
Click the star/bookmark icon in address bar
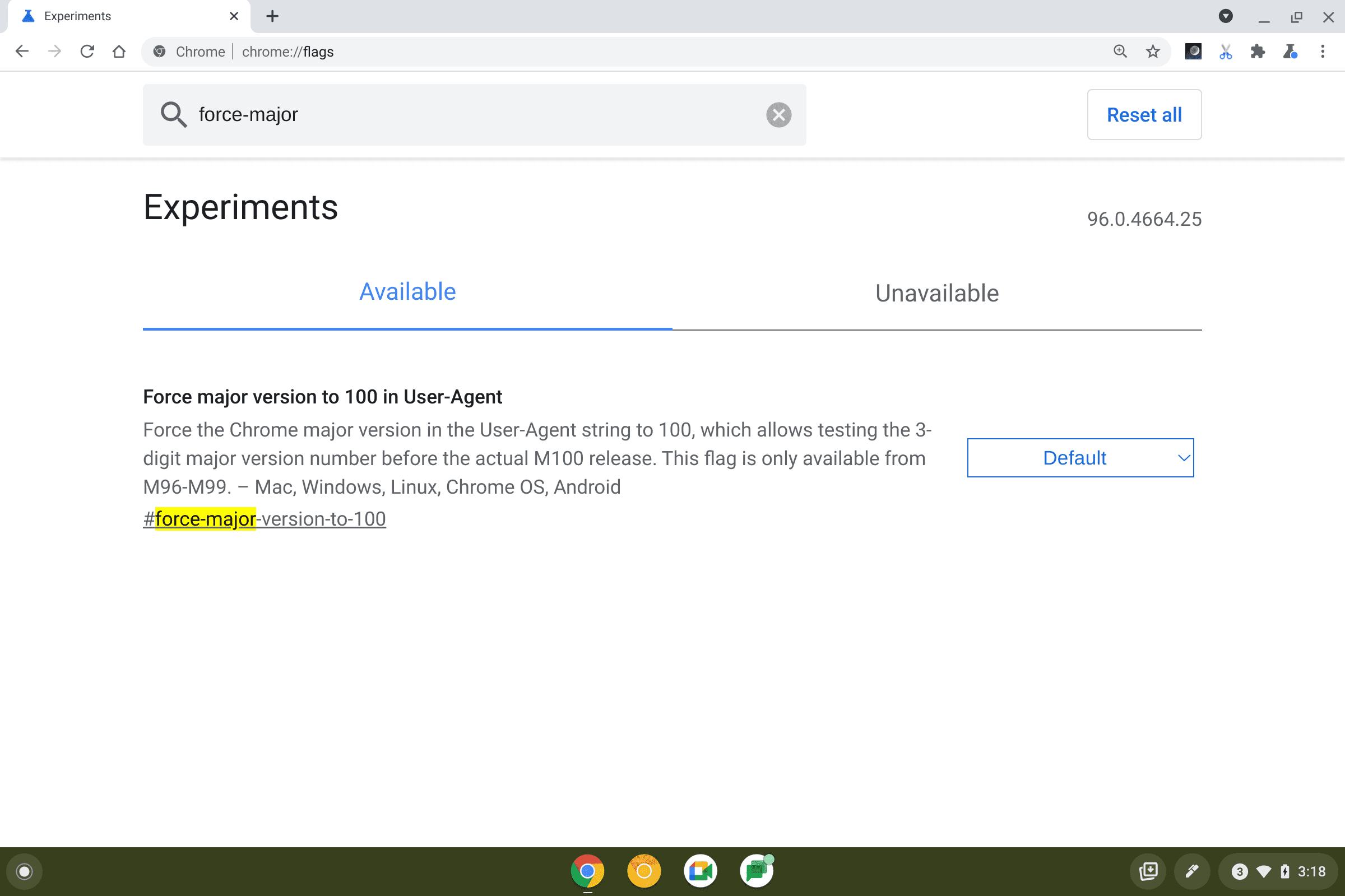[1152, 51]
